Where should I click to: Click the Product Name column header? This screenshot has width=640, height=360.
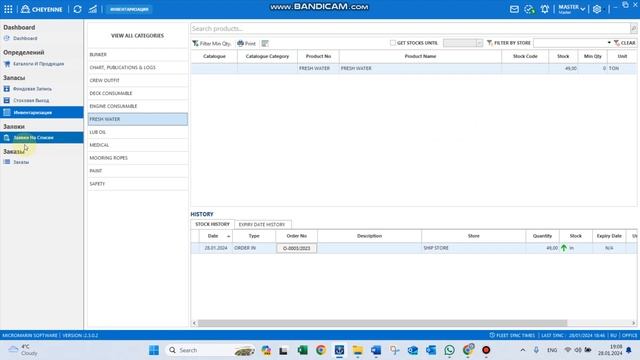coord(420,56)
